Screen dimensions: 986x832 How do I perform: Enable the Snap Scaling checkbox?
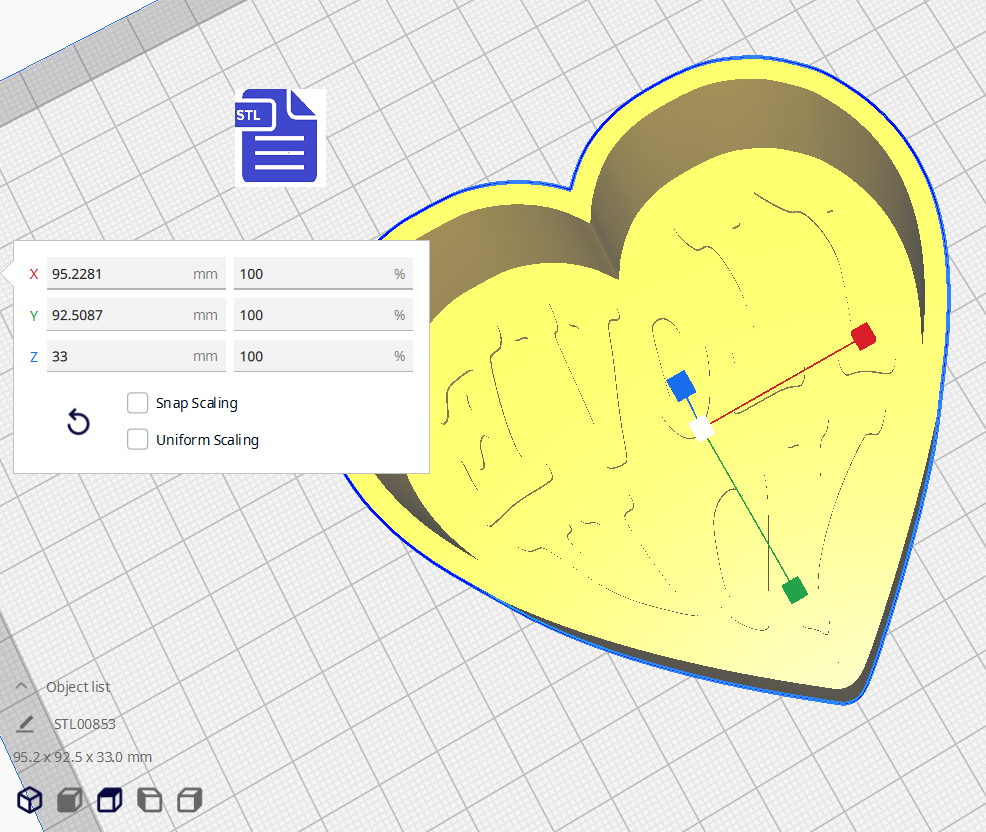138,403
